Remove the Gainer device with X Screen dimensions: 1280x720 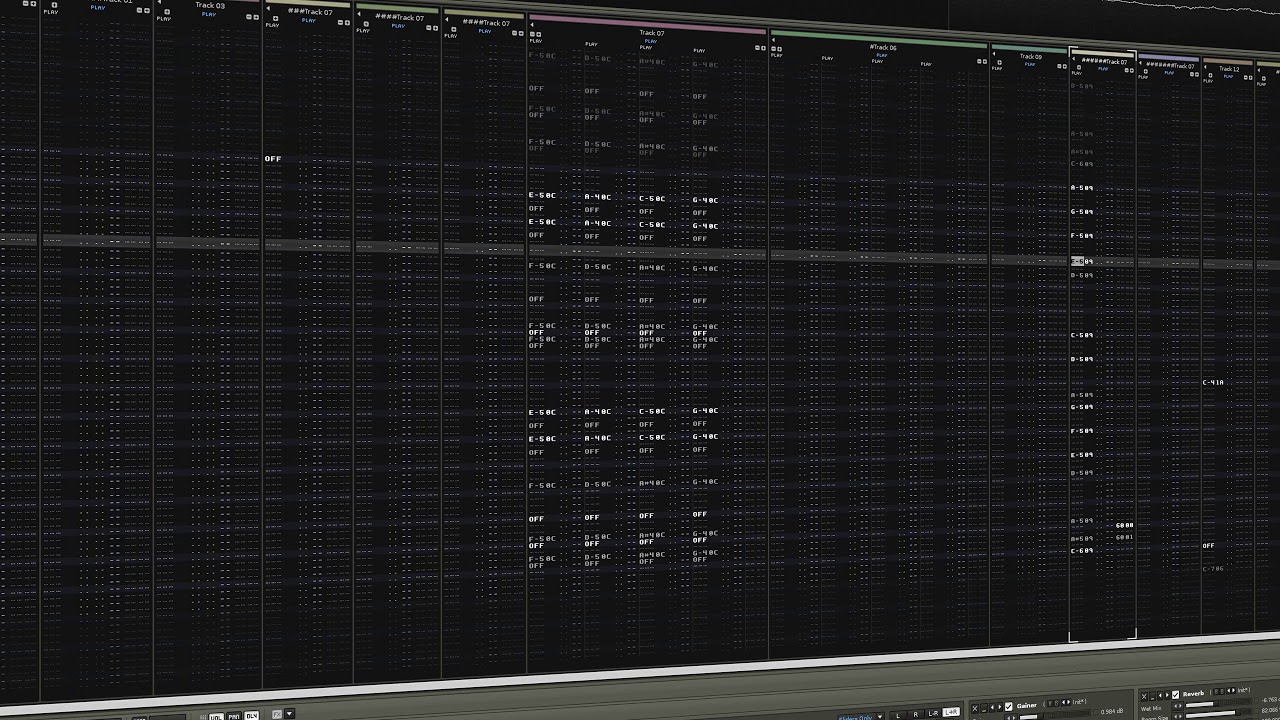(x=975, y=708)
